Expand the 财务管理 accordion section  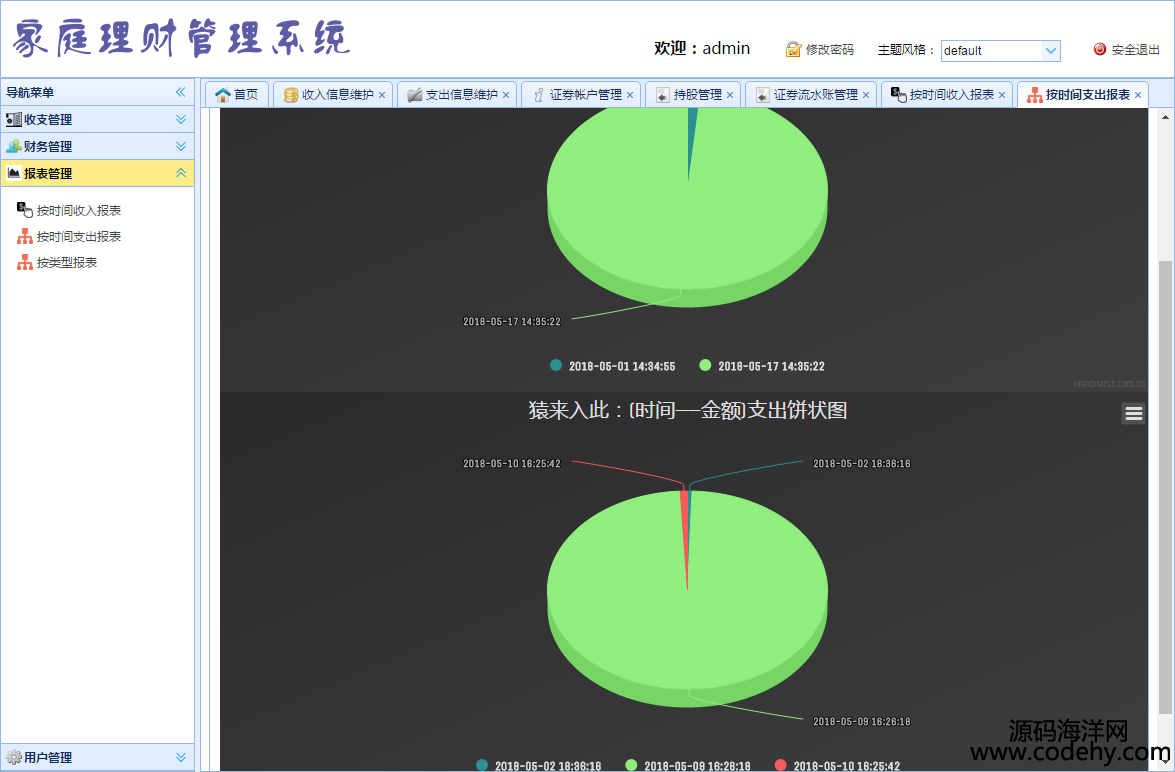click(x=181, y=146)
